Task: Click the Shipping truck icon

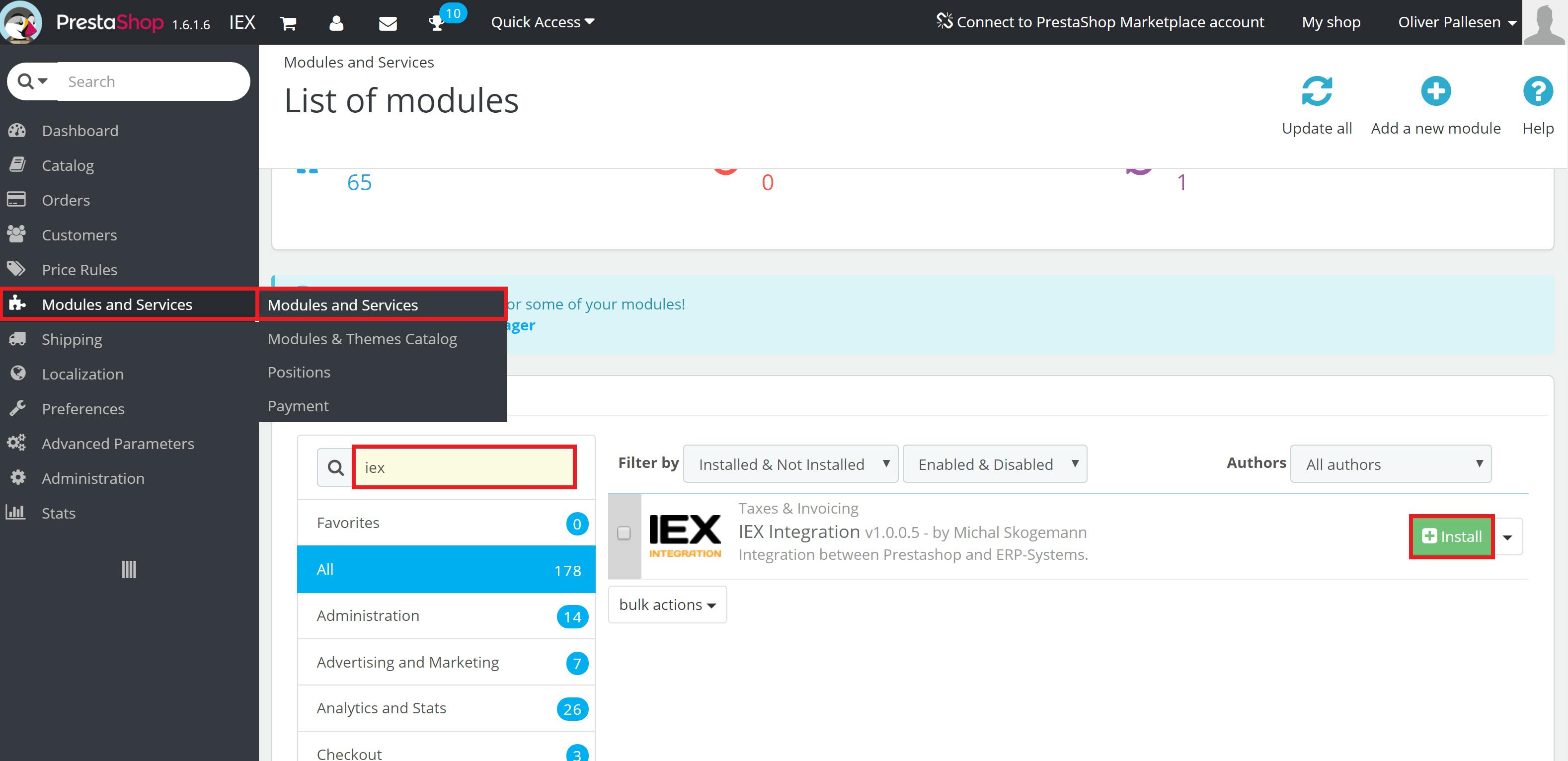Action: [x=17, y=338]
